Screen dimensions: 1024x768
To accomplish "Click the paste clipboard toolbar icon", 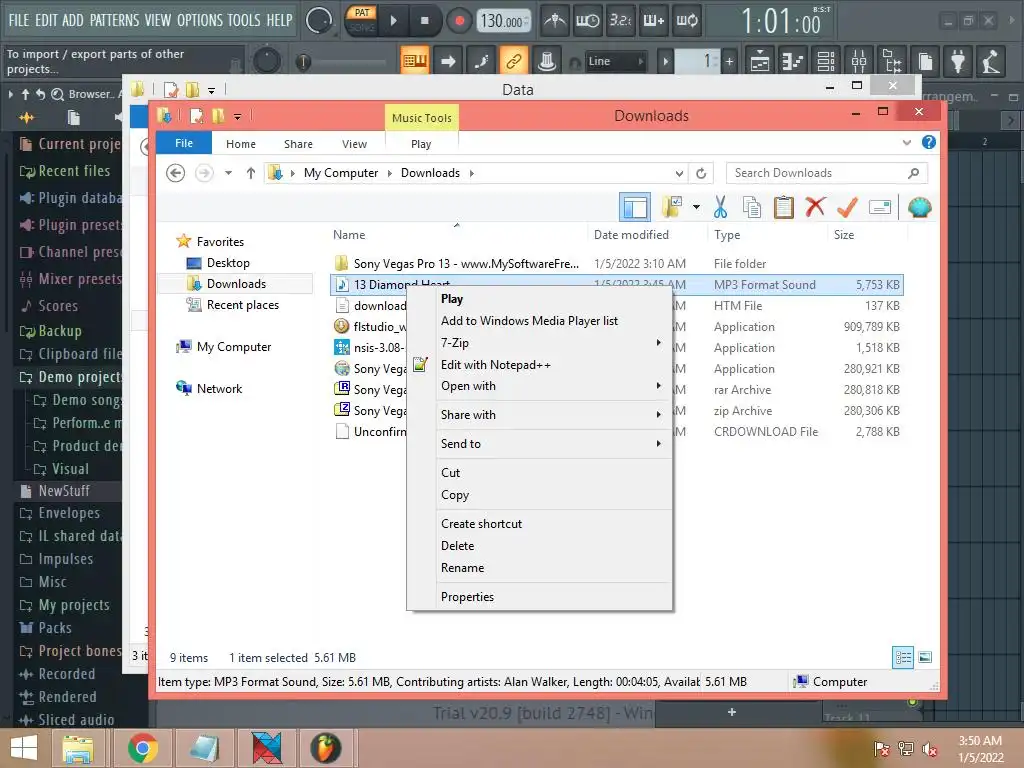I will click(x=784, y=208).
